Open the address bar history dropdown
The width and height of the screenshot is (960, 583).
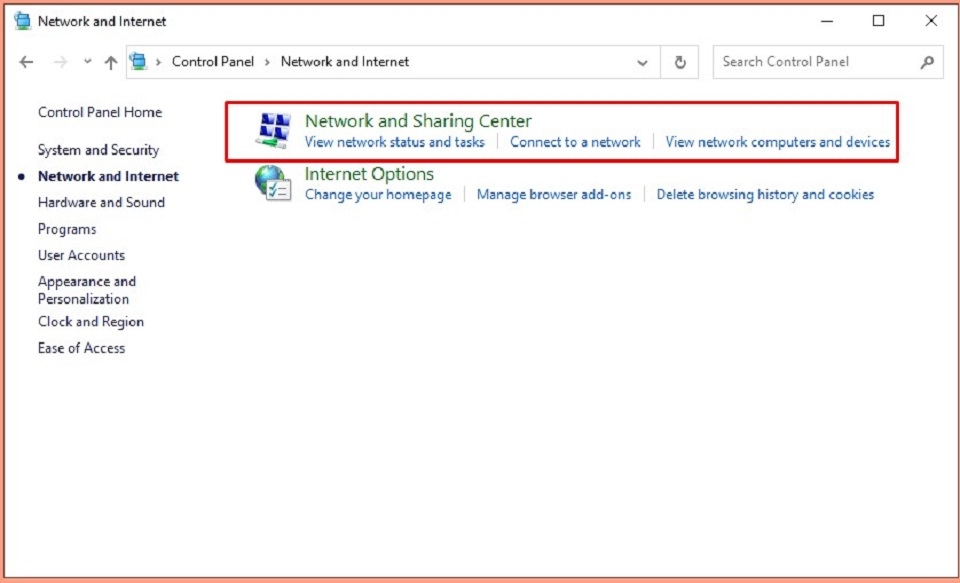pyautogui.click(x=642, y=62)
